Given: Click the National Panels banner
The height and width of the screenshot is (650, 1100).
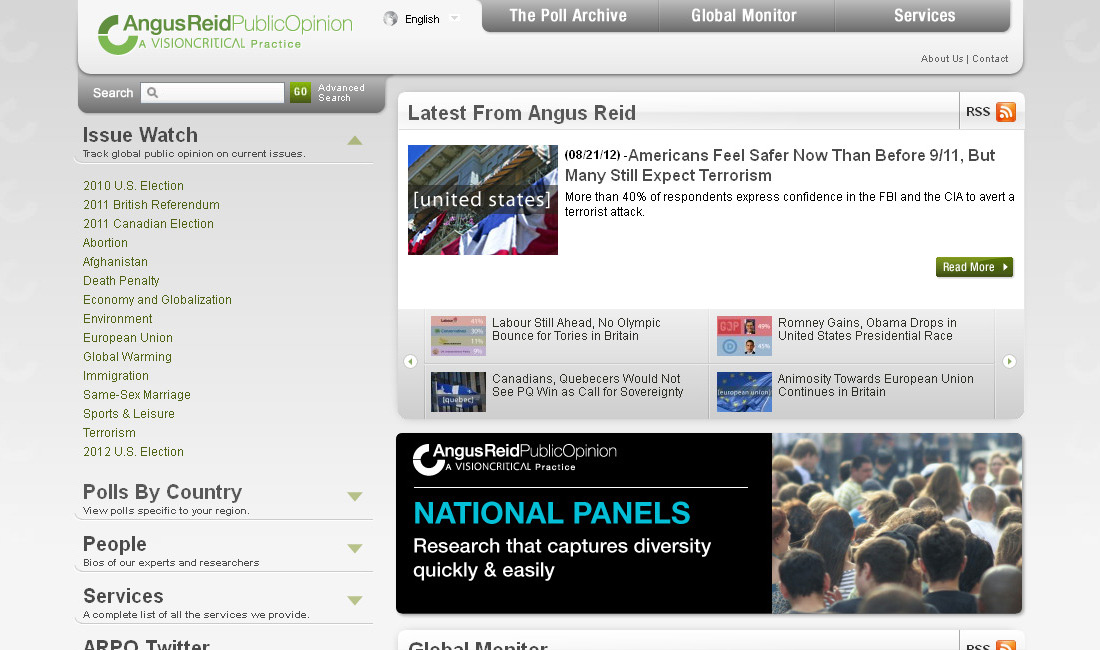Looking at the screenshot, I should (709, 523).
